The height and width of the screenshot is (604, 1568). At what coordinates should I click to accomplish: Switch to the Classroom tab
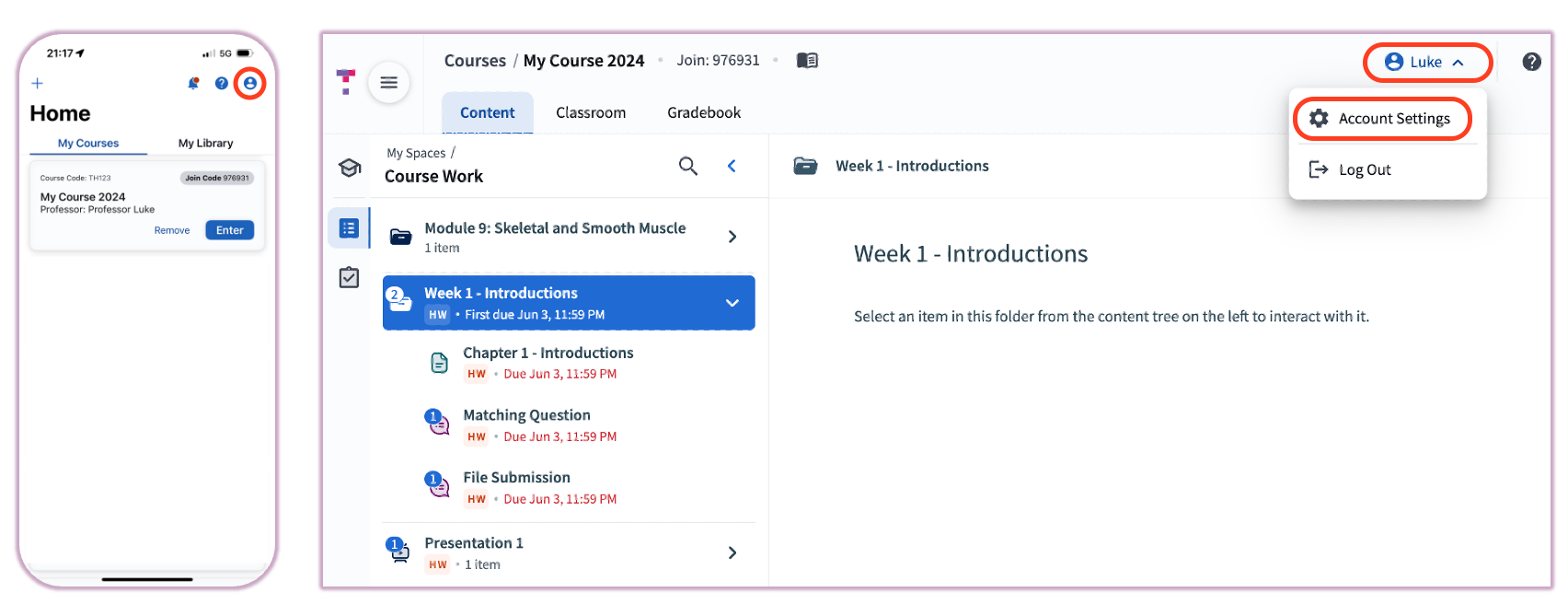click(590, 112)
